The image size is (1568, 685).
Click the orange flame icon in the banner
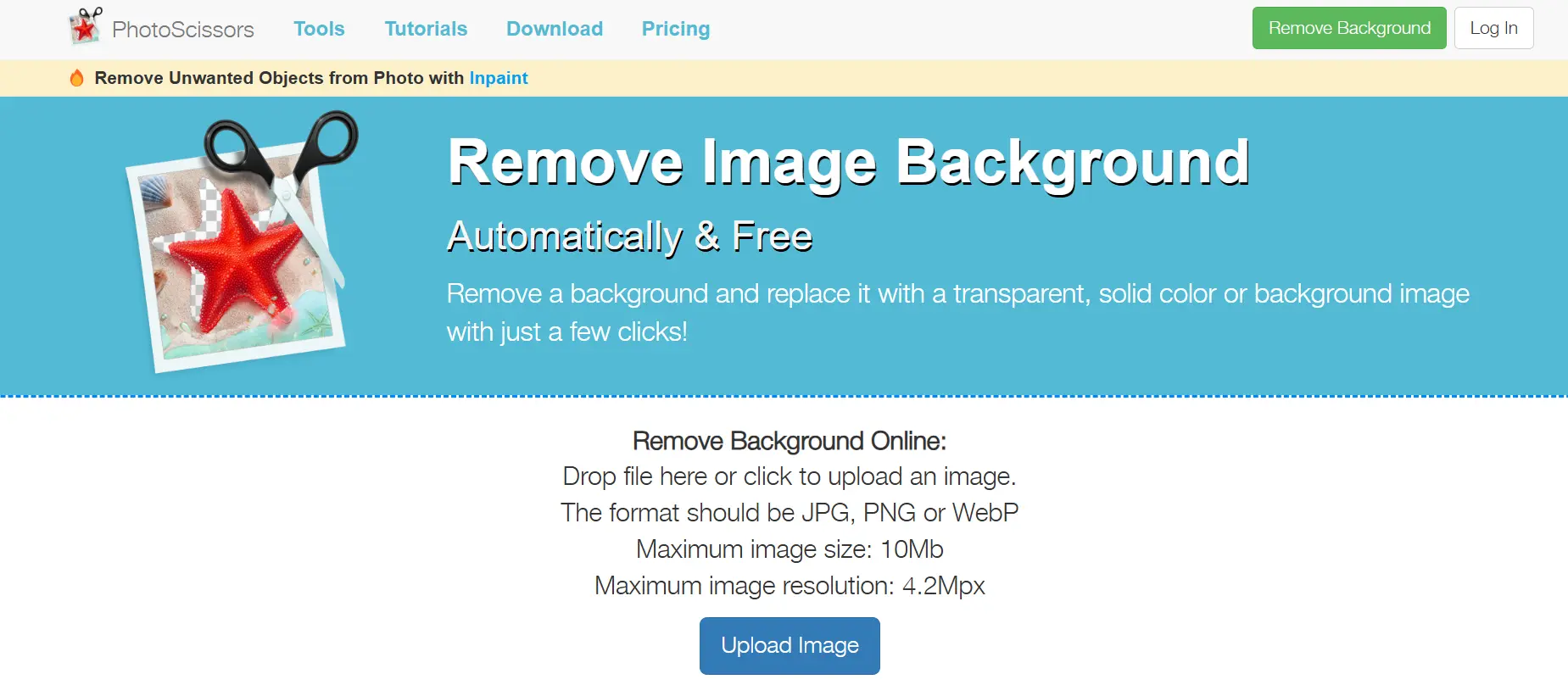click(76, 78)
